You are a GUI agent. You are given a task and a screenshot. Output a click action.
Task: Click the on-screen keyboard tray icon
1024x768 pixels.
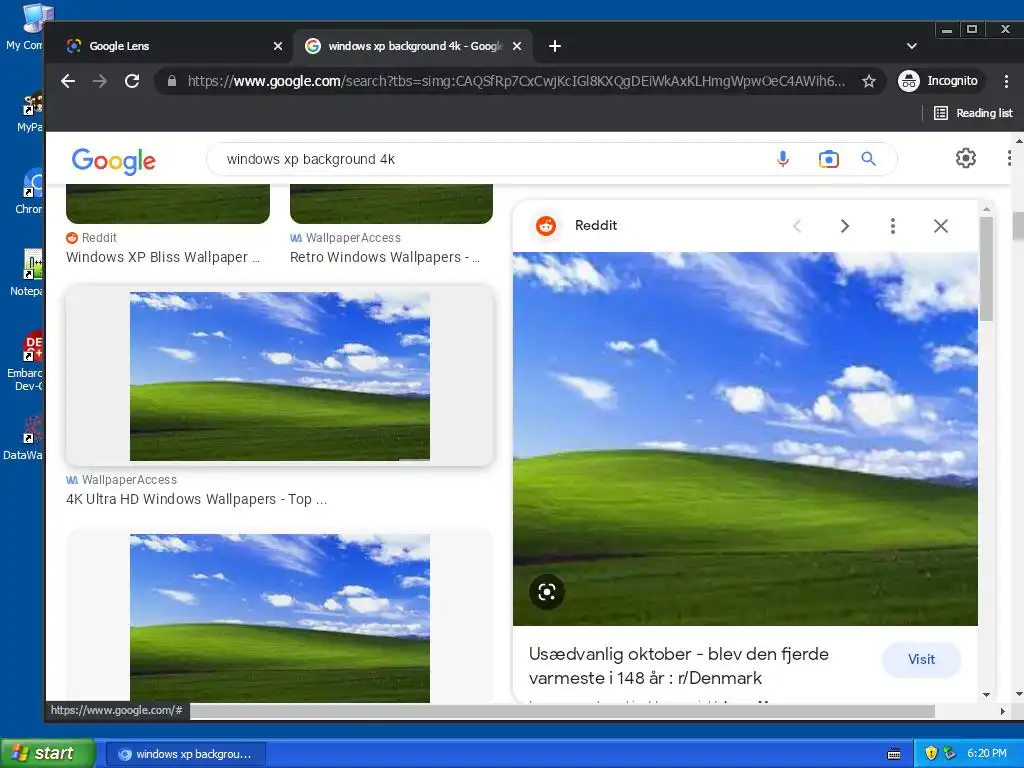(894, 754)
